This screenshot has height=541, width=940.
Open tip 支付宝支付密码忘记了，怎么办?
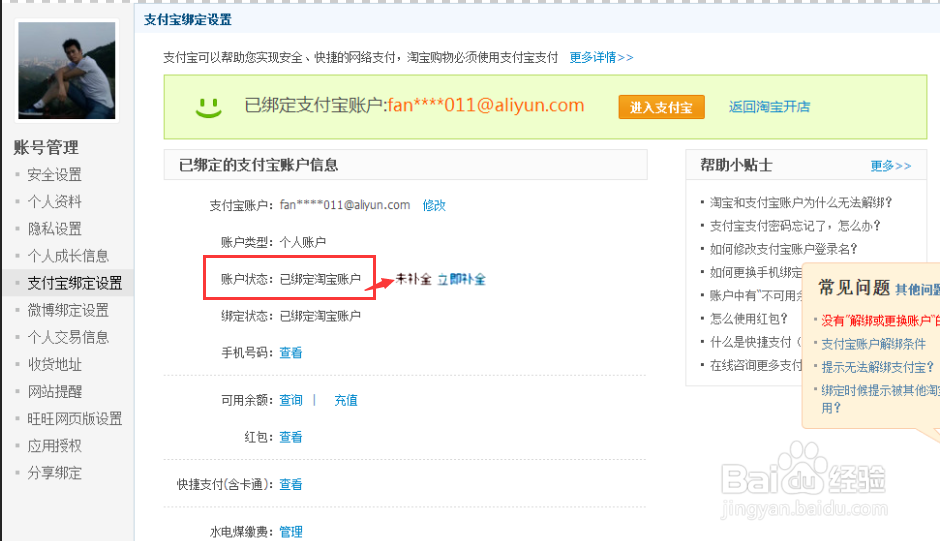pos(795,226)
